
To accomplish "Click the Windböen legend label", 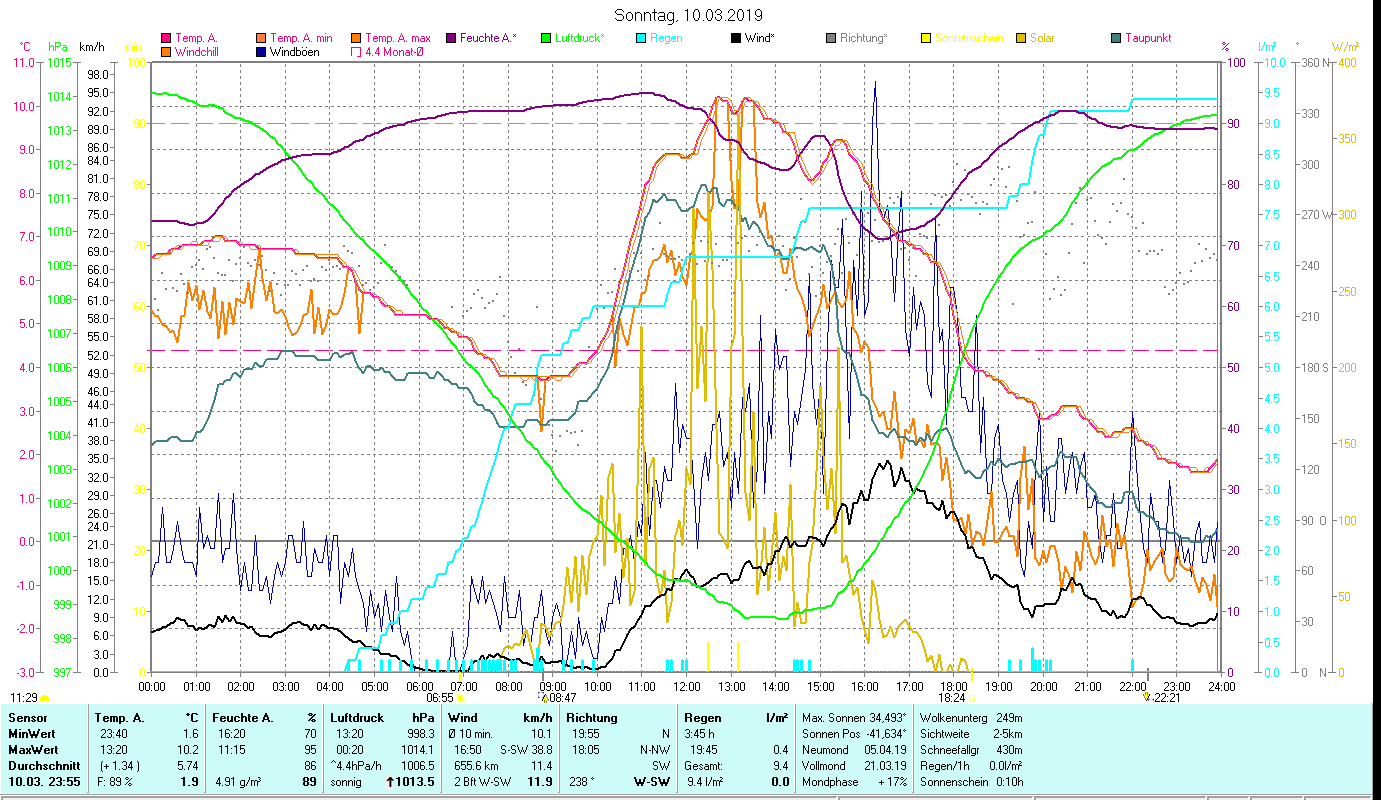I will tap(295, 52).
